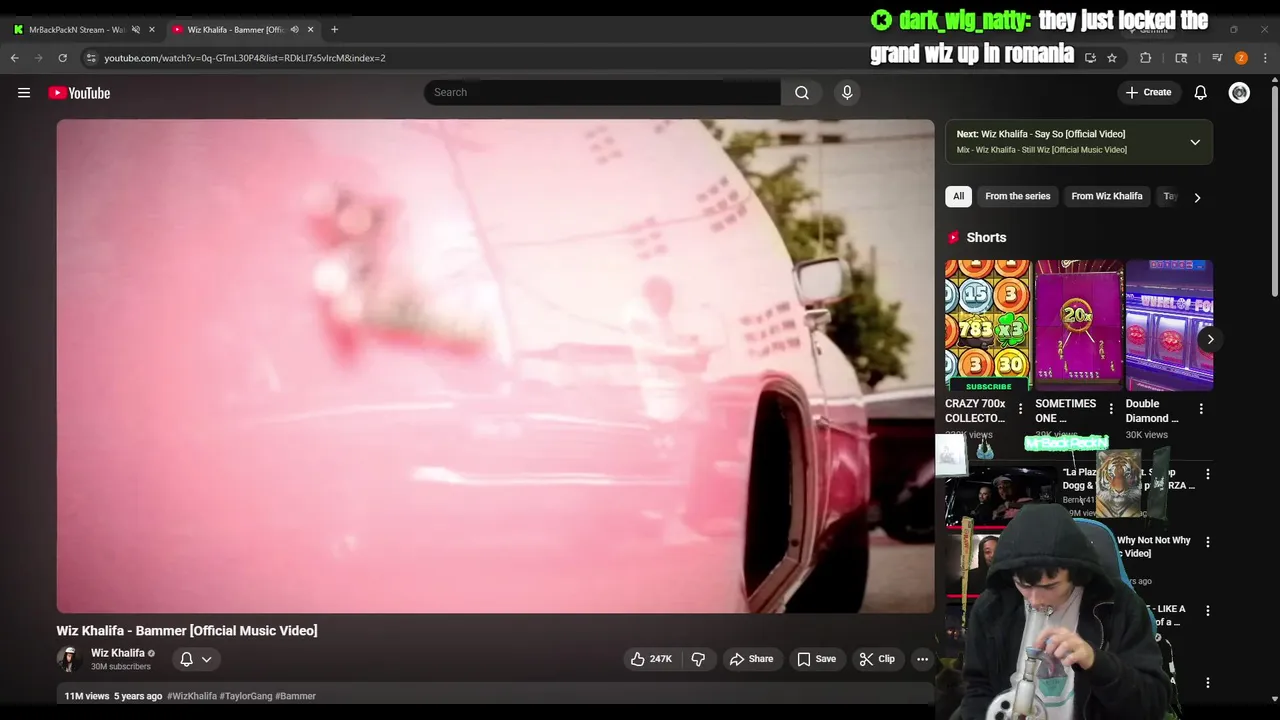Open Chrome three-dot menu
Viewport: 1280px width, 720px height.
click(x=1265, y=58)
